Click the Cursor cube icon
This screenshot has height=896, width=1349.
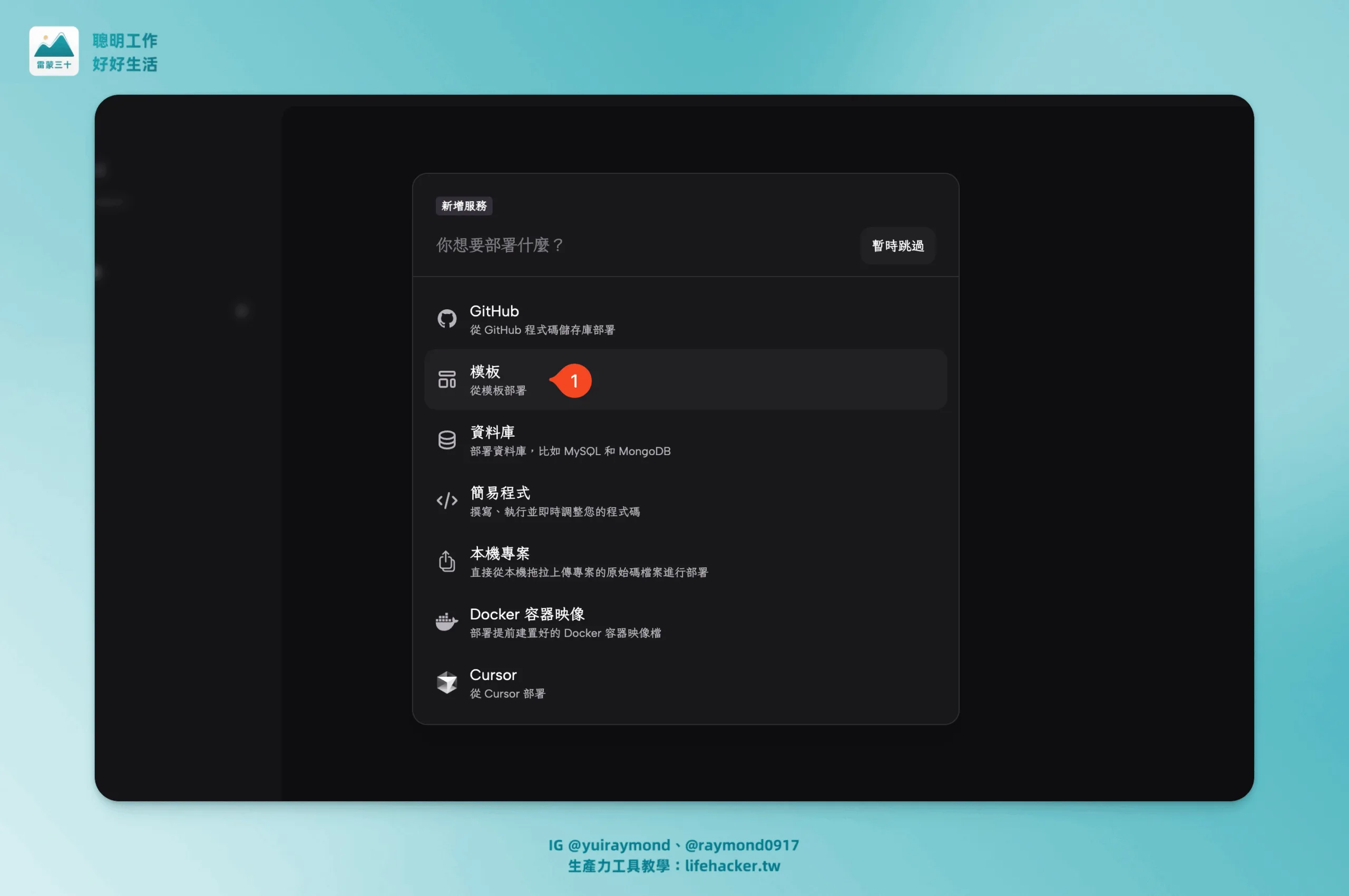(x=446, y=682)
